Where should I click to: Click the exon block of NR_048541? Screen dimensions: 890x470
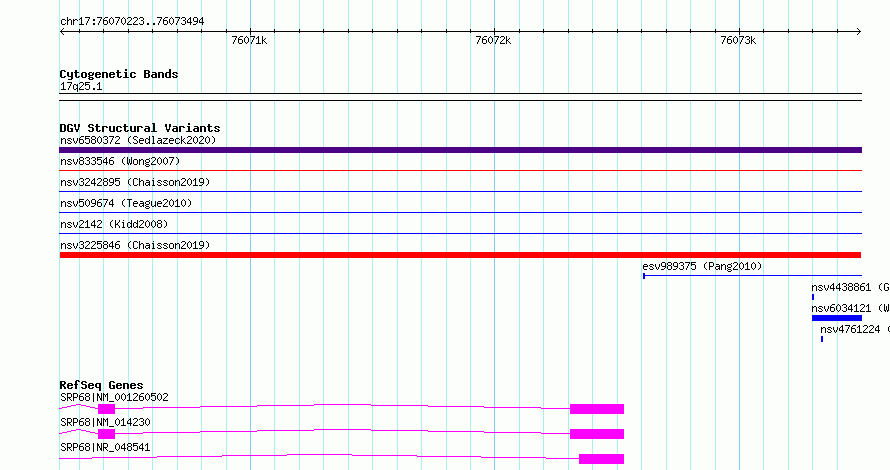point(601,459)
